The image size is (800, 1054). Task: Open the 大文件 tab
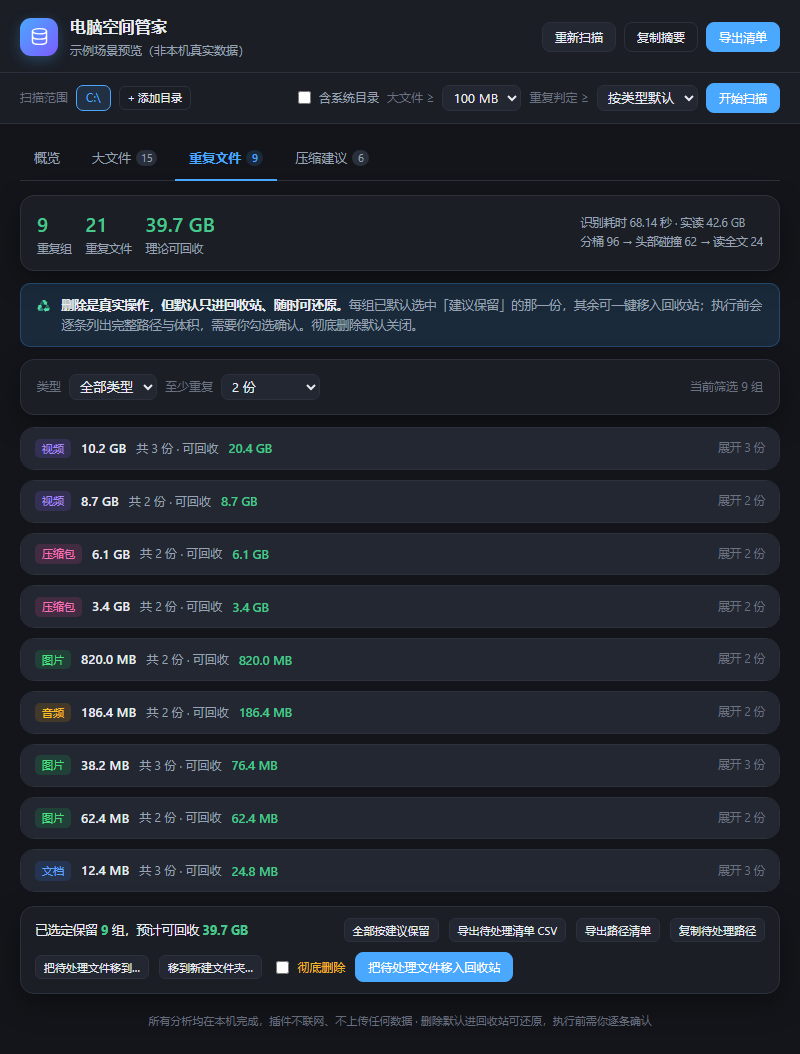point(124,158)
